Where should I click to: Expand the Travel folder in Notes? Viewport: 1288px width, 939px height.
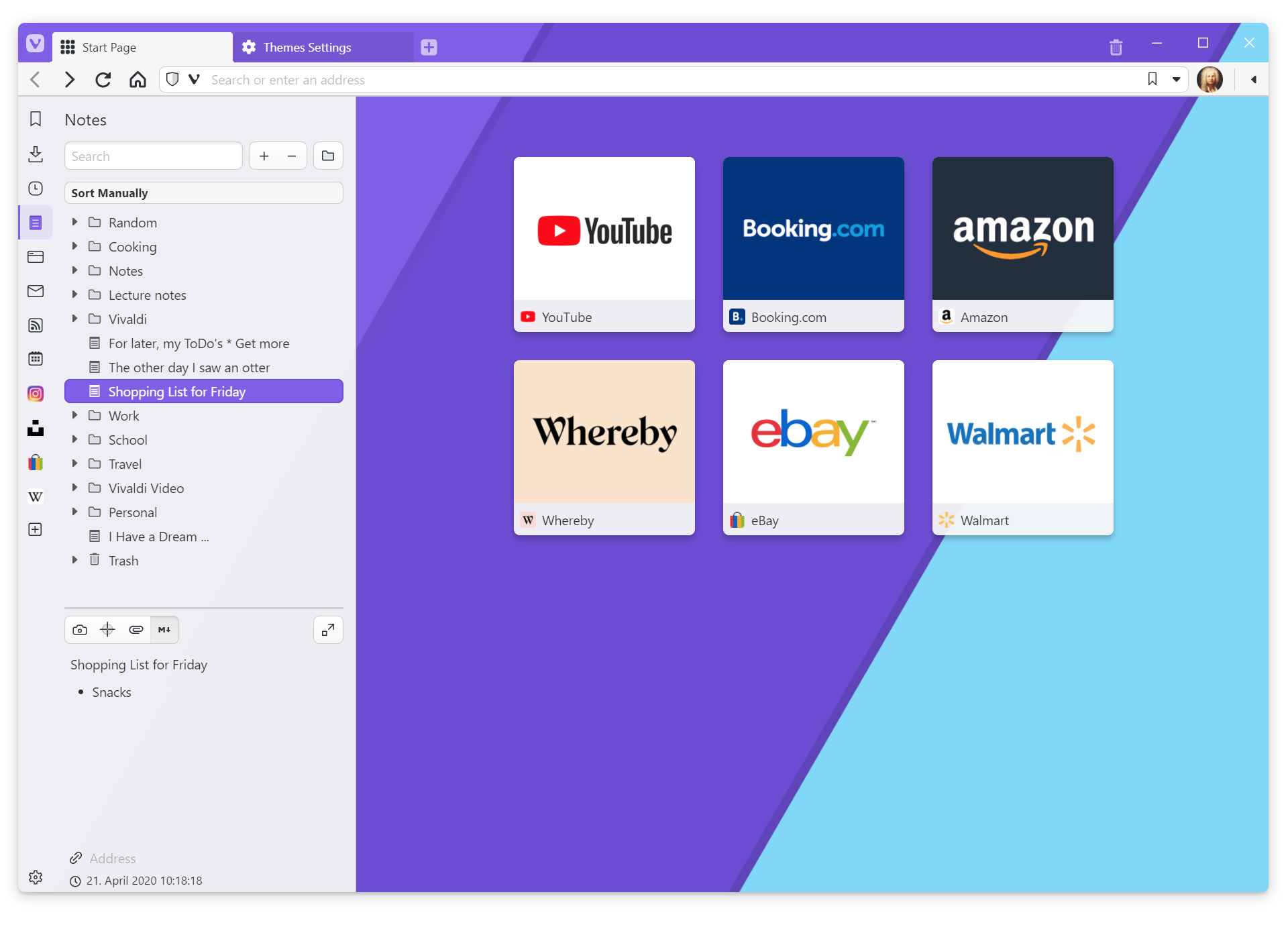pyautogui.click(x=75, y=463)
